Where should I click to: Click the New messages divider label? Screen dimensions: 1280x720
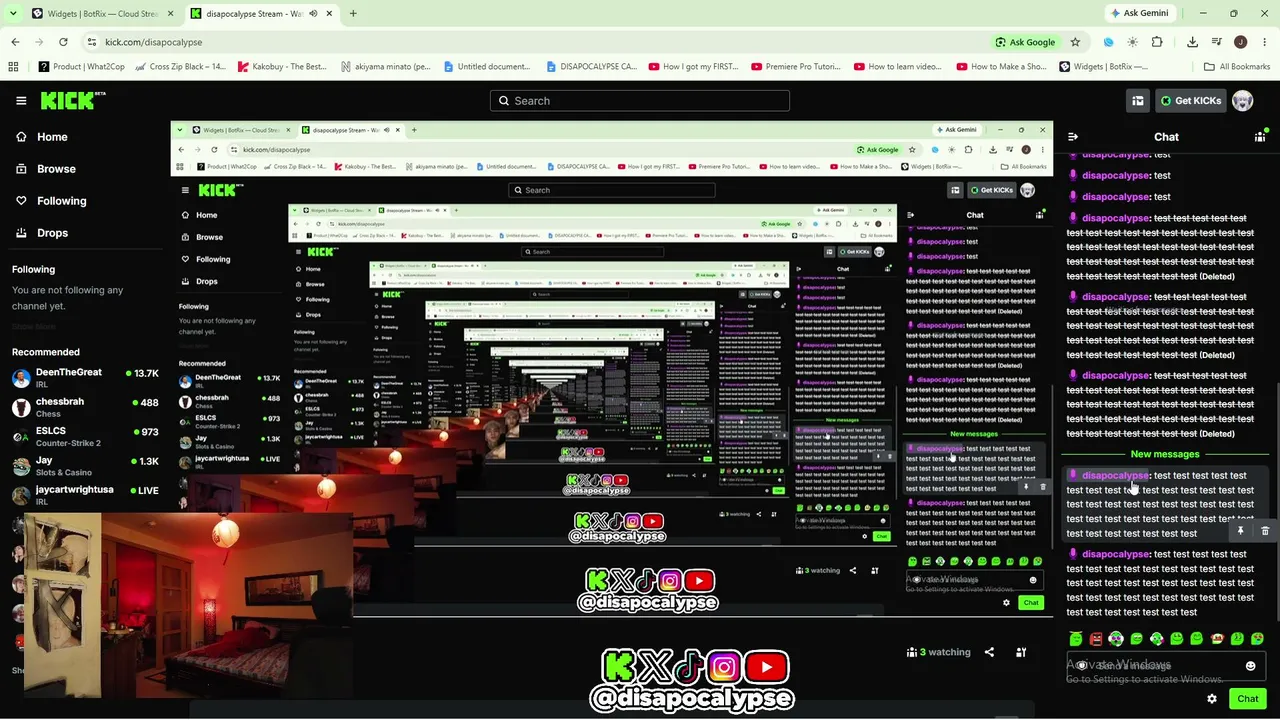pos(1165,454)
